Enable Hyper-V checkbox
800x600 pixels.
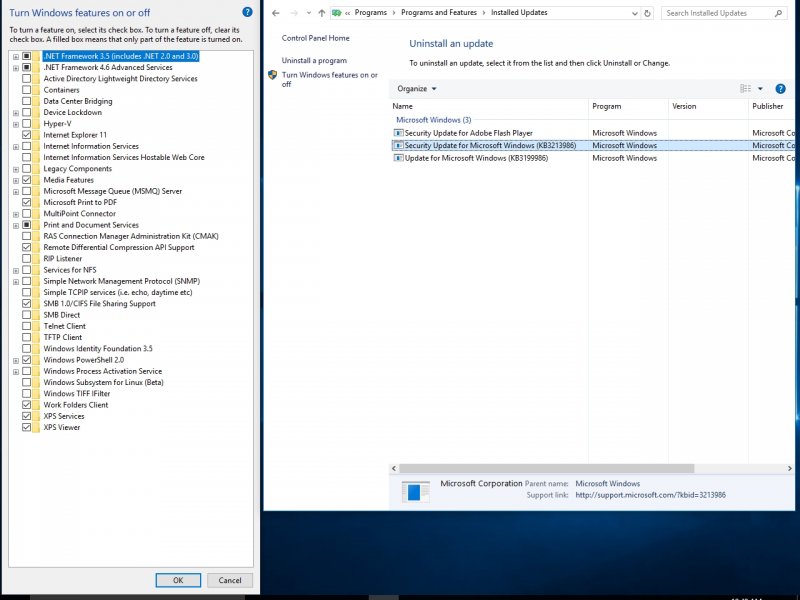click(x=27, y=123)
